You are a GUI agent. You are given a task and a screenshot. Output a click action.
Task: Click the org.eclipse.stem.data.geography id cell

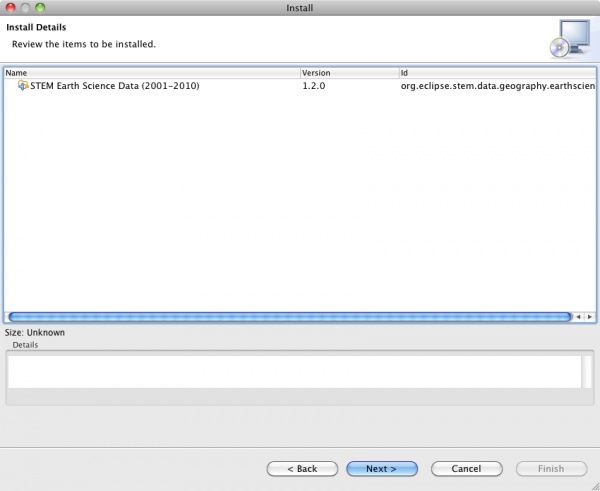coord(495,86)
